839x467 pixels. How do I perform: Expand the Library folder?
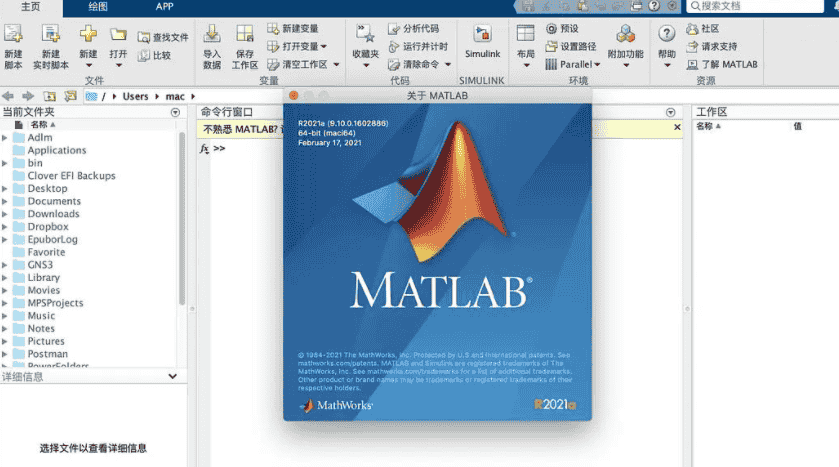(5, 278)
